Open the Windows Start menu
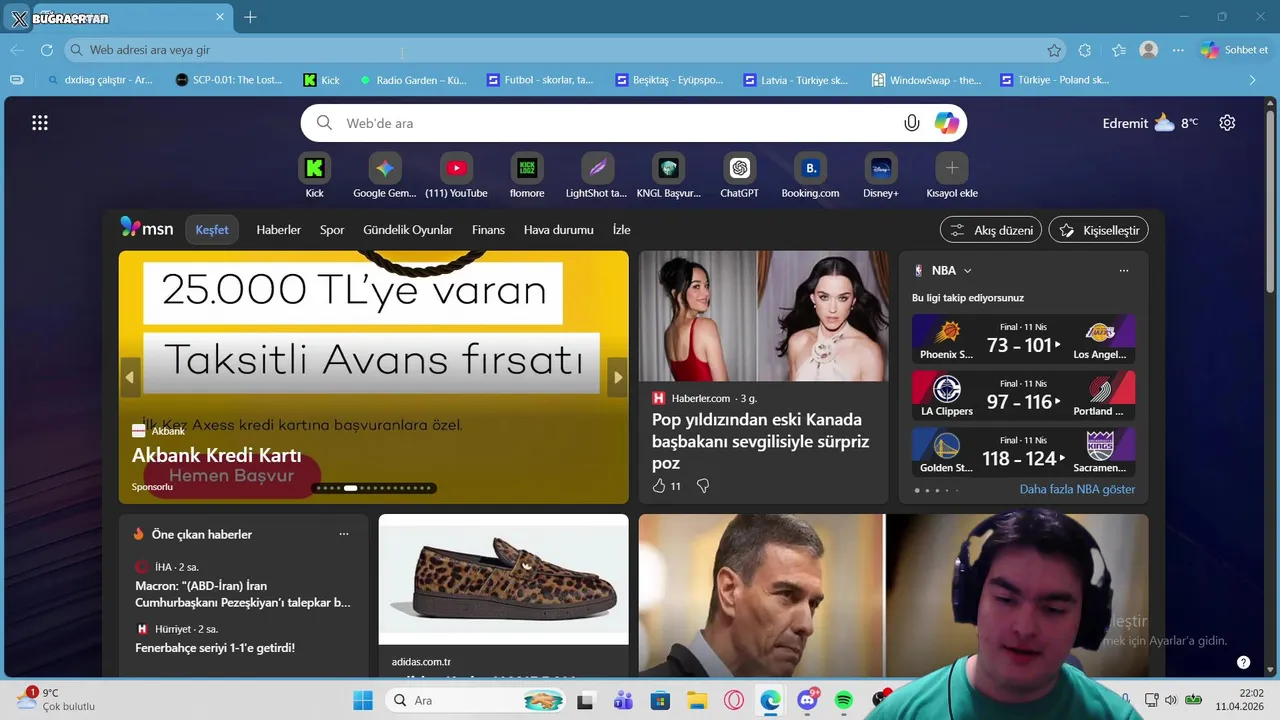The image size is (1280, 720). point(362,700)
